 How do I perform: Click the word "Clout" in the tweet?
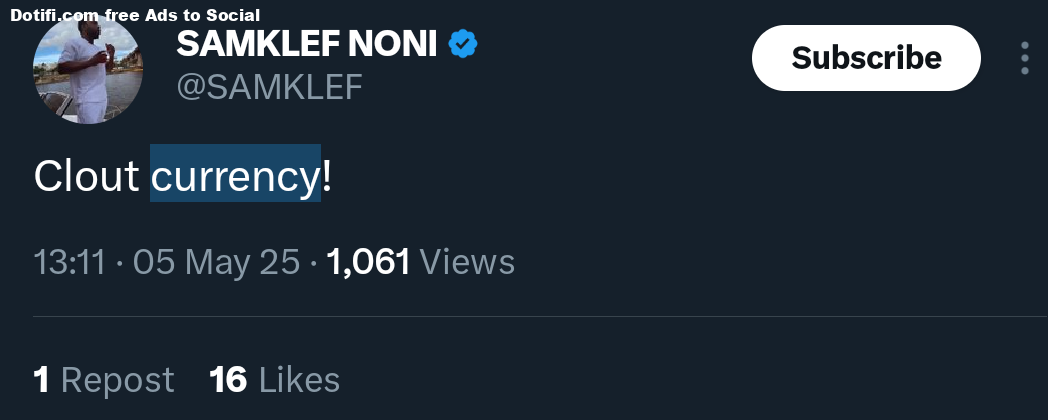click(x=86, y=176)
